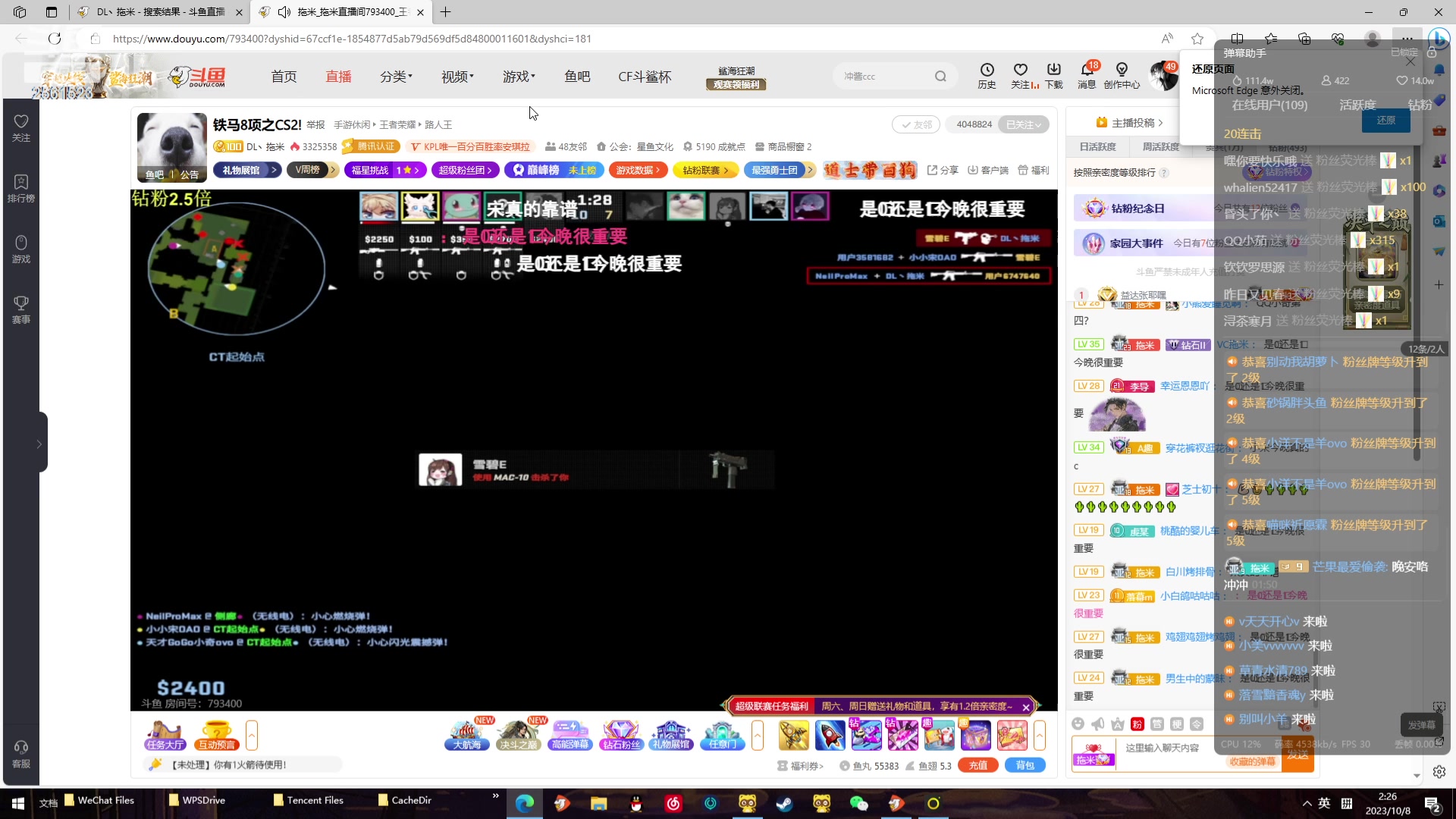
Task: Click the orange 充值 recharge button
Action: point(978,765)
